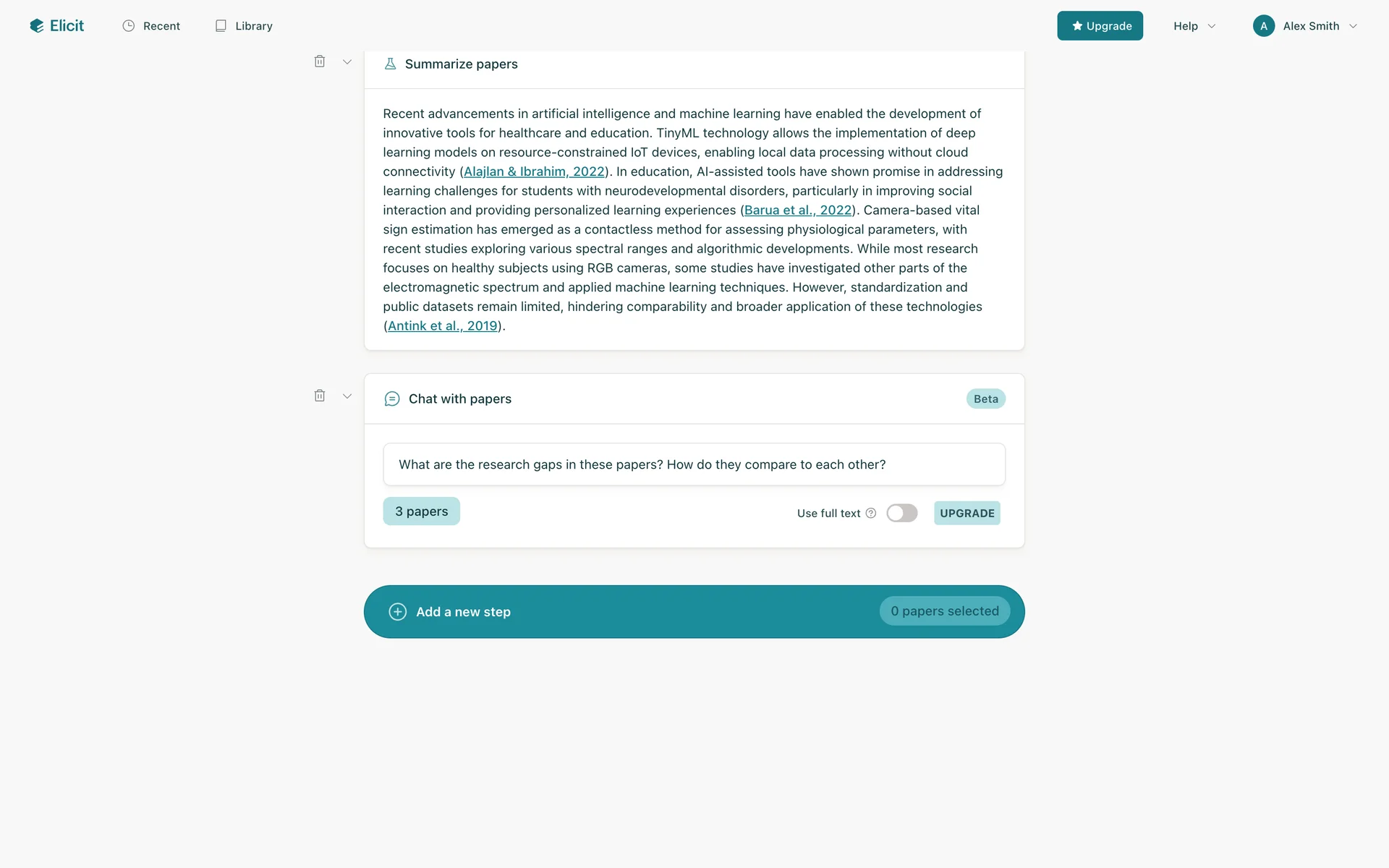Click the Chat with papers bubble icon
Viewport: 1389px width, 868px height.
click(392, 399)
